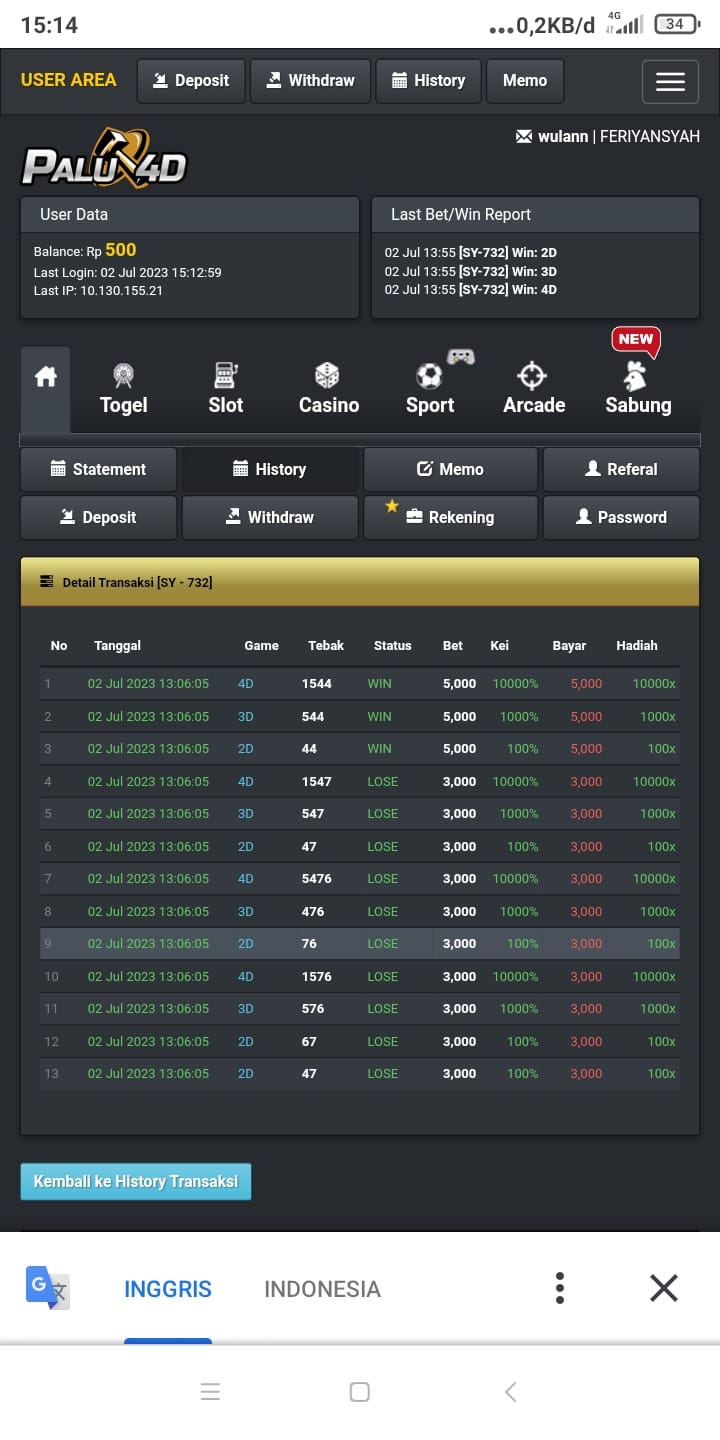720x1440 pixels.
Task: Open Google Translate options menu (three dots)
Action: [x=560, y=1288]
